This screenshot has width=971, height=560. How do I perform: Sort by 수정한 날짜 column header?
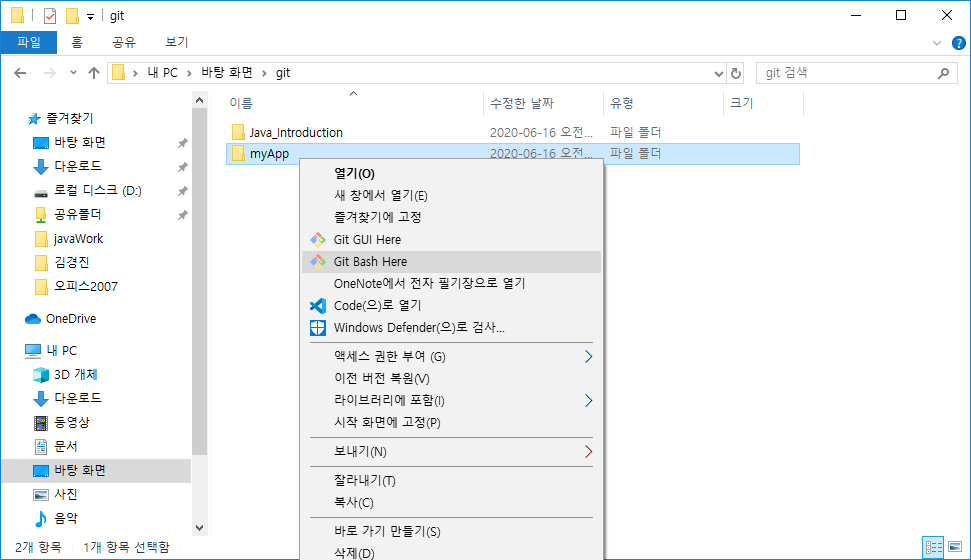(543, 103)
